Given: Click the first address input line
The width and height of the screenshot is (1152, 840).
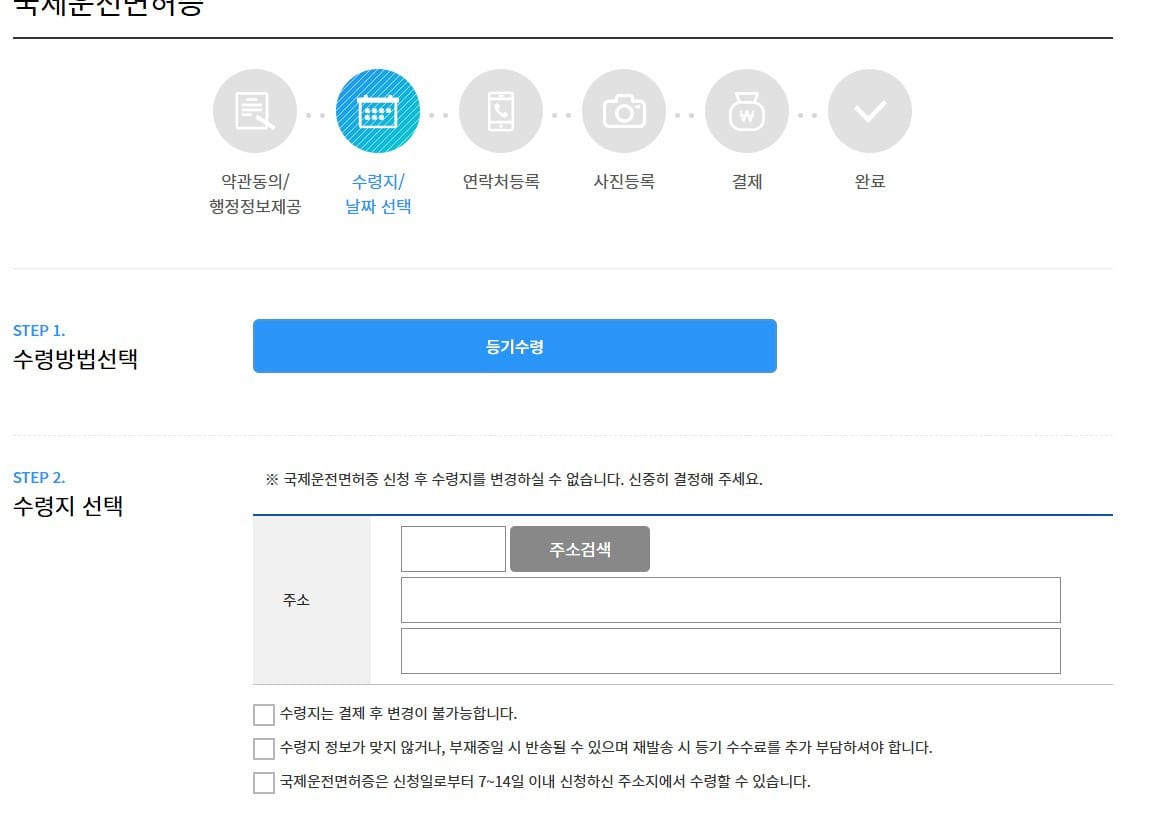Looking at the screenshot, I should point(730,599).
